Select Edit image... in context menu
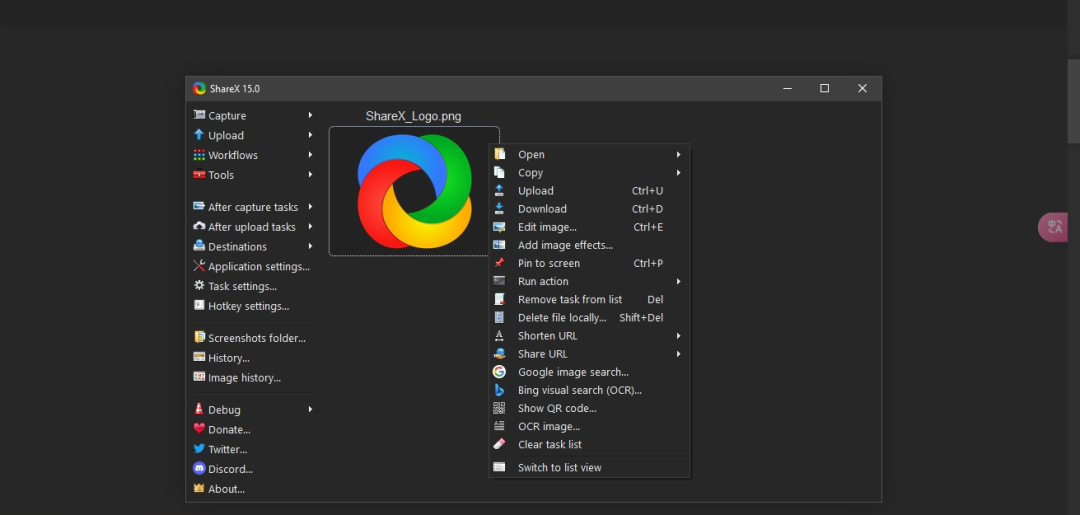 [x=589, y=227]
